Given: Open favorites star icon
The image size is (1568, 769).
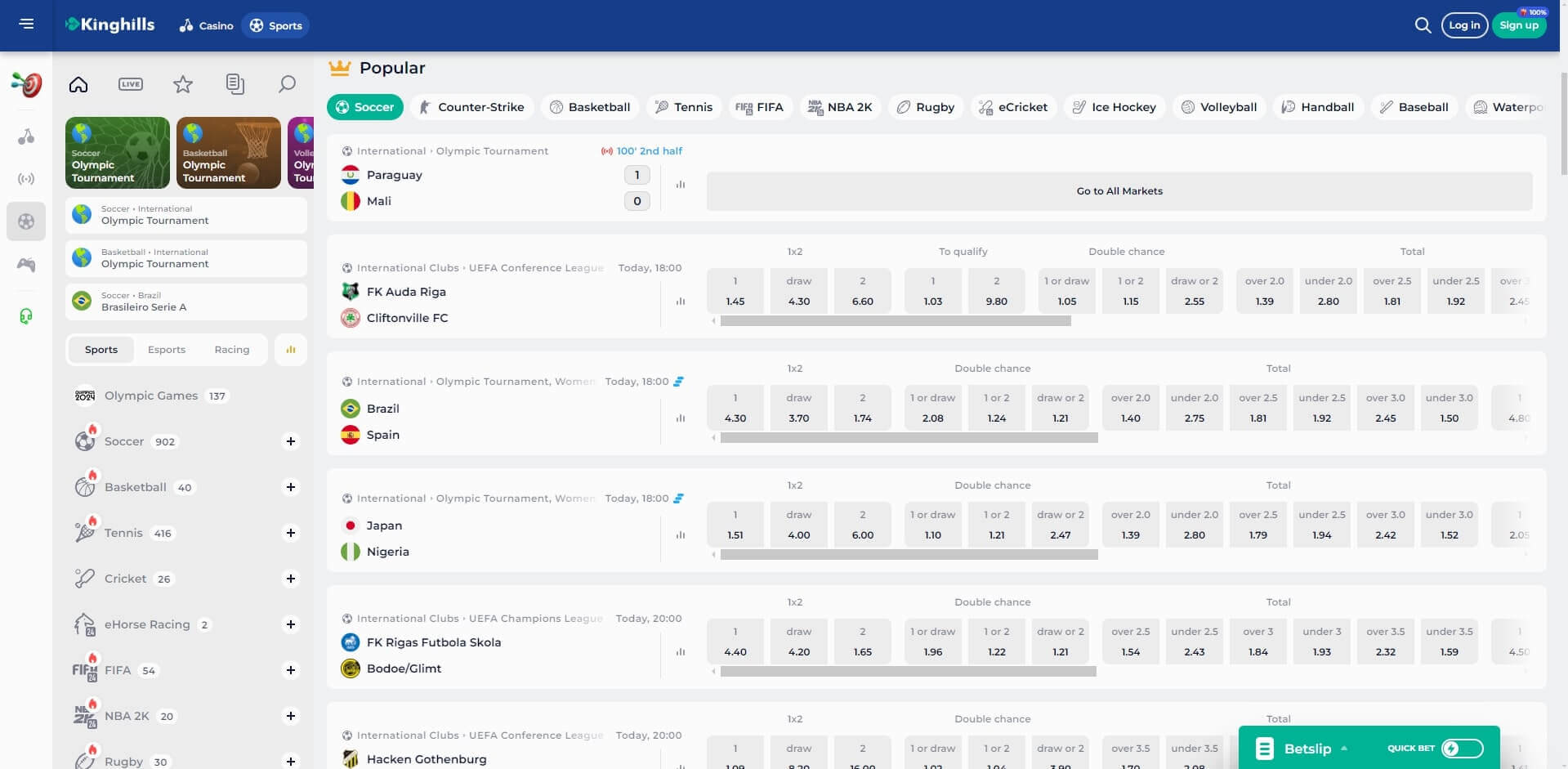Looking at the screenshot, I should tap(183, 84).
